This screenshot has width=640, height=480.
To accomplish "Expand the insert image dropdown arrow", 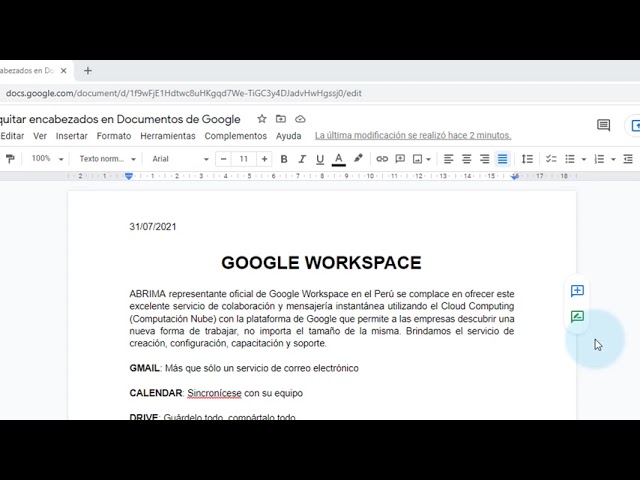I will click(x=428, y=159).
